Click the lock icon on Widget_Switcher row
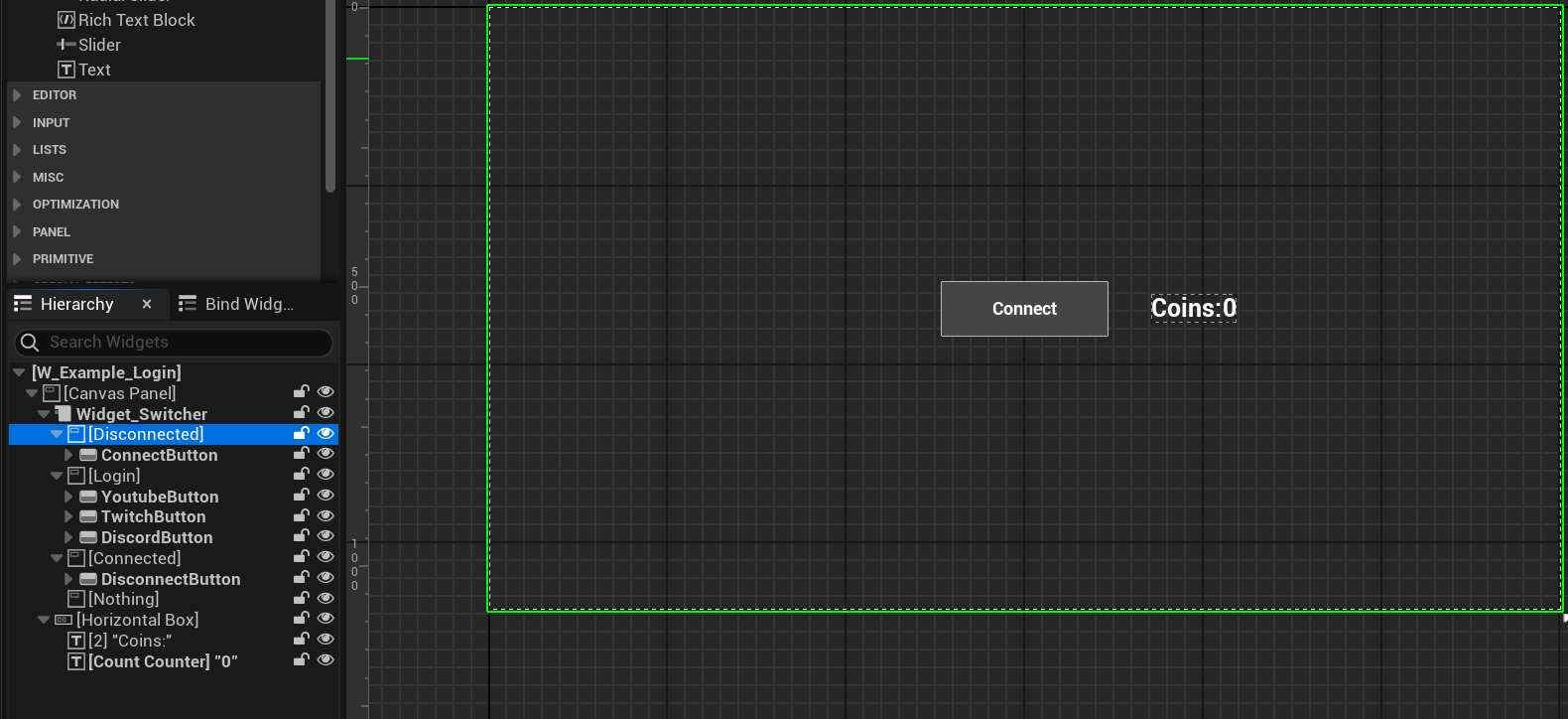1568x719 pixels. pos(301,412)
